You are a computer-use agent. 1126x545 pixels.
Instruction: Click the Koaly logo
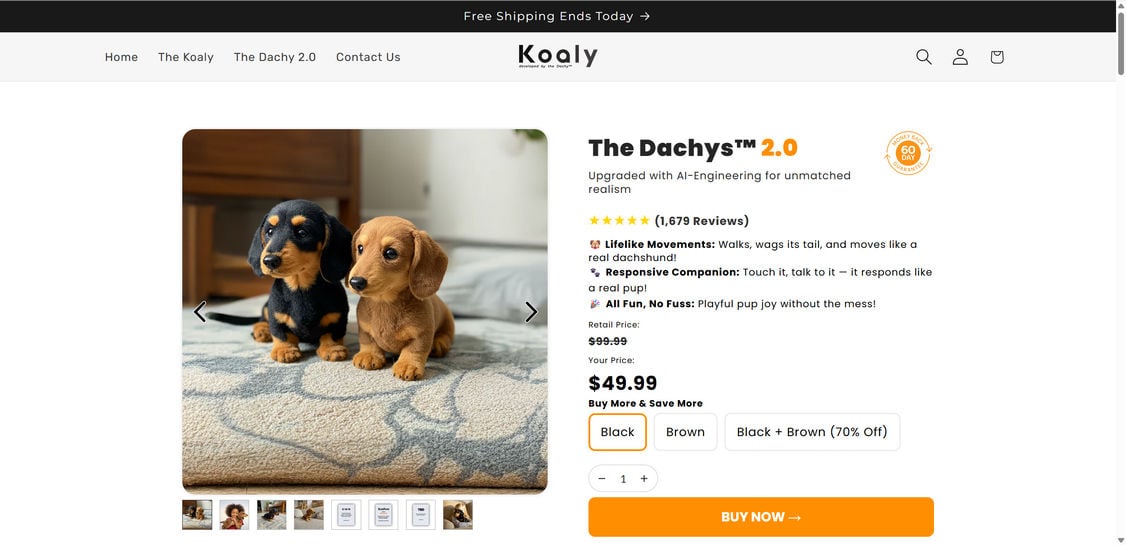(x=558, y=56)
